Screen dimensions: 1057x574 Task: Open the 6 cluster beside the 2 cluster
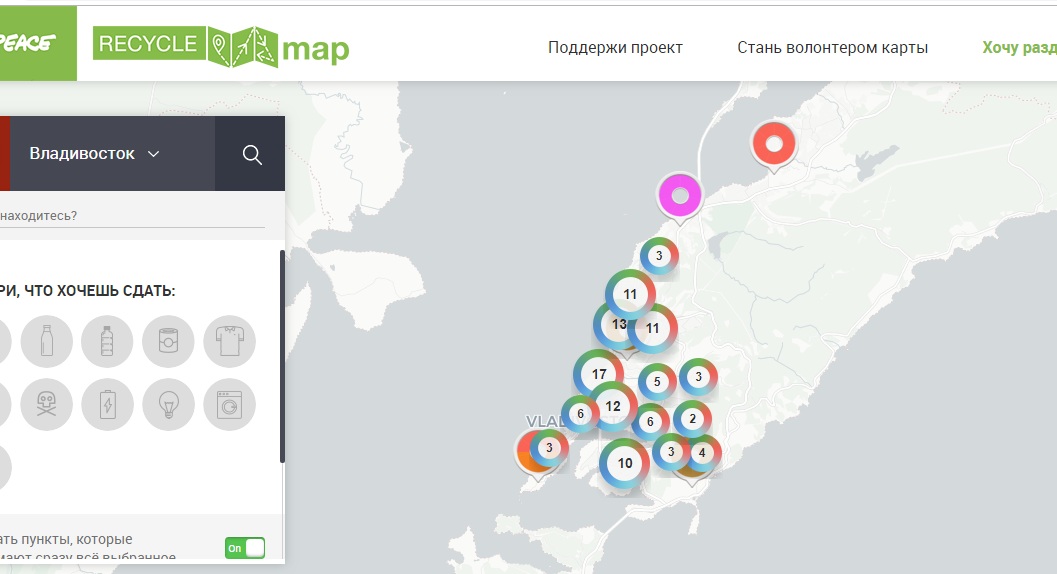[x=651, y=422]
